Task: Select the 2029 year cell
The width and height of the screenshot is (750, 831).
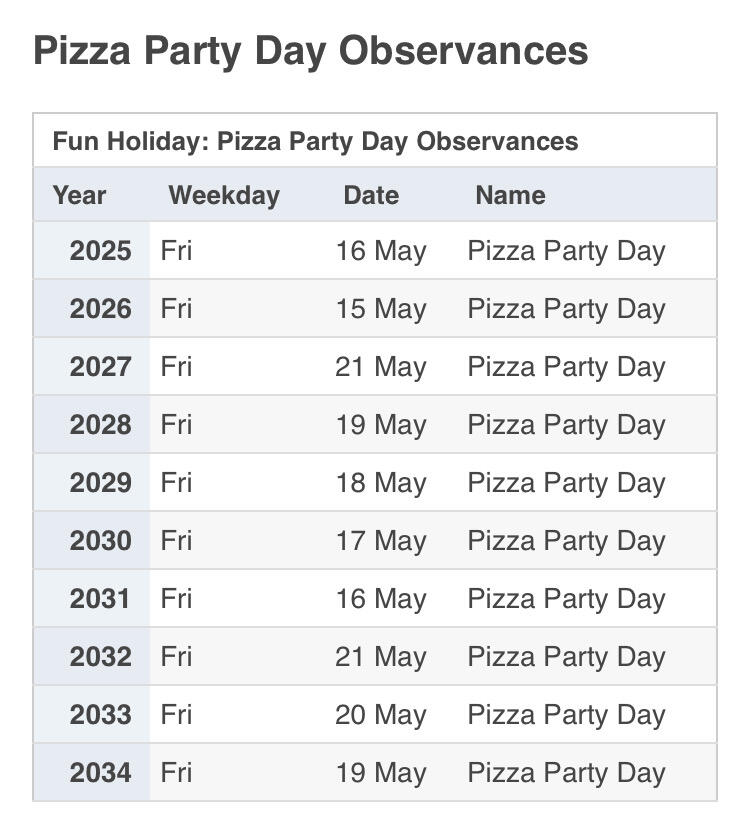Action: (x=92, y=483)
